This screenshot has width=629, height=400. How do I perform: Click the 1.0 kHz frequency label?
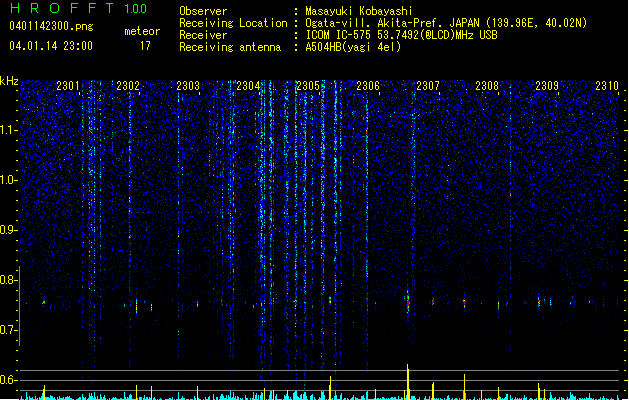9,180
